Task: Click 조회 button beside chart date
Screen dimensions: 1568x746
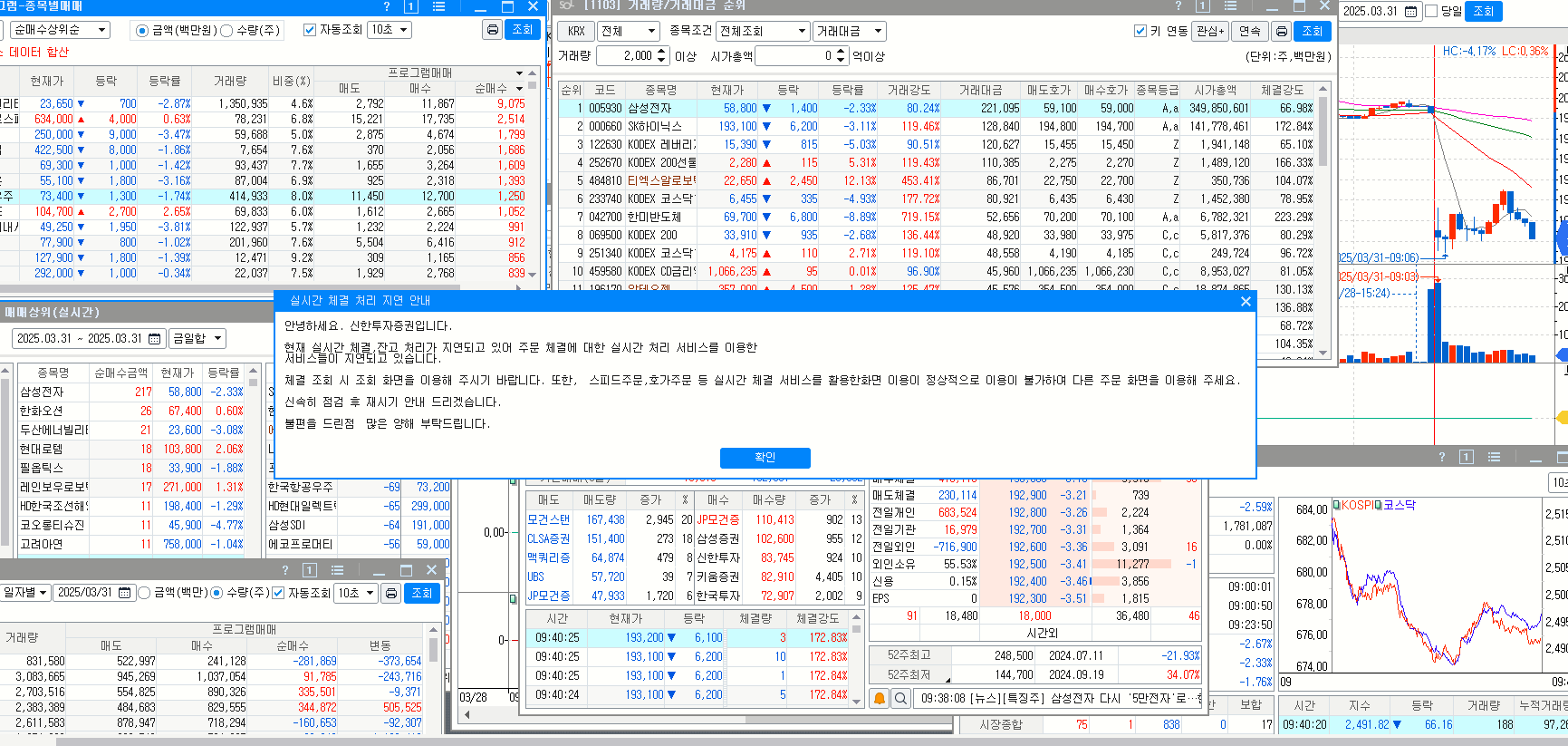Action: tap(1484, 12)
